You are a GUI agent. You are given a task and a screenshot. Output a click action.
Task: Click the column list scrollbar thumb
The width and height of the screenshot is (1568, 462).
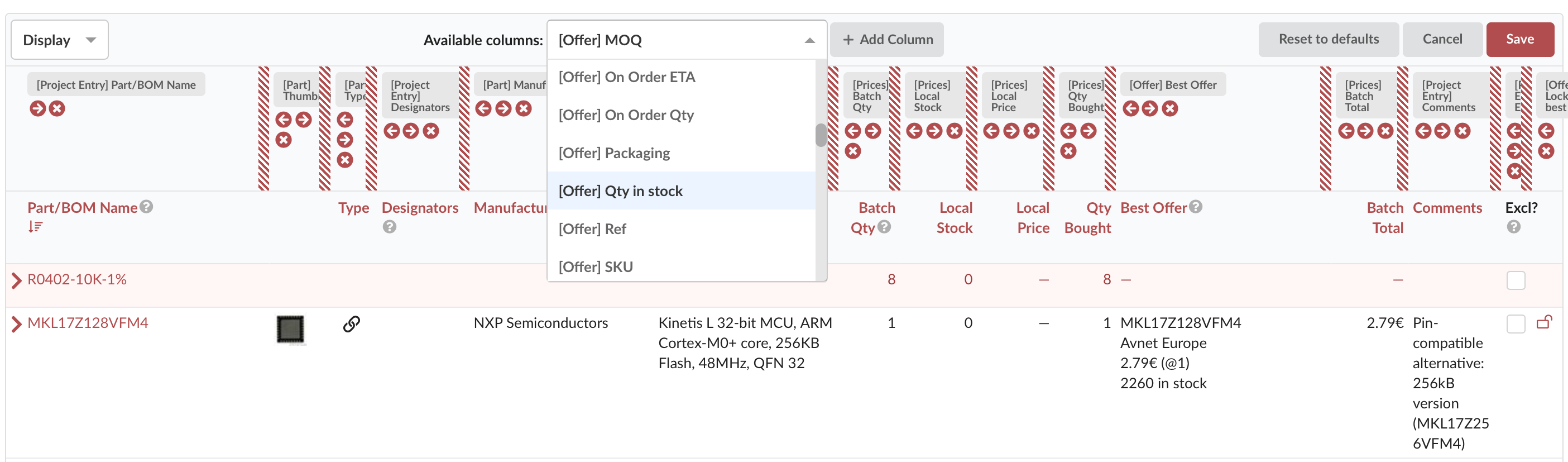(821, 135)
